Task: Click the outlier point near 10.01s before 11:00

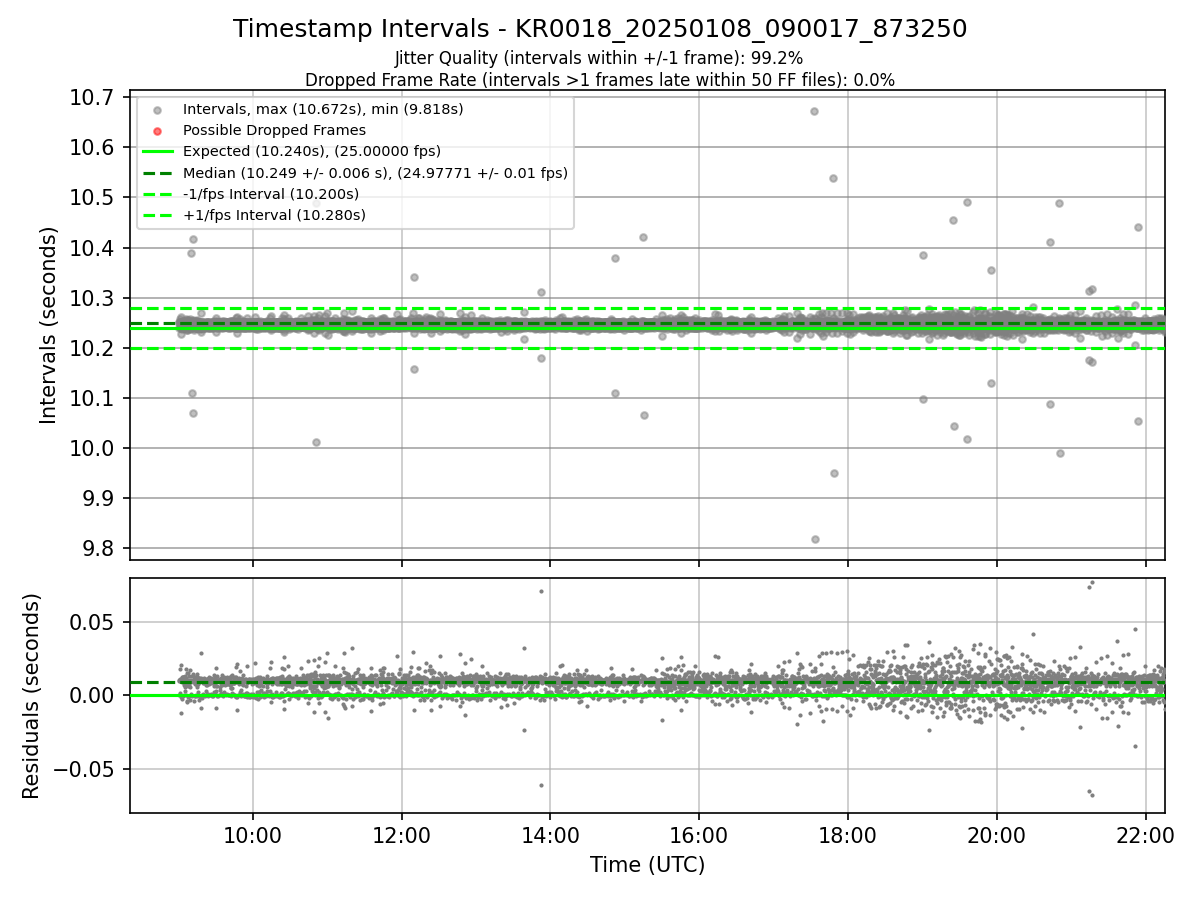Action: tap(316, 442)
